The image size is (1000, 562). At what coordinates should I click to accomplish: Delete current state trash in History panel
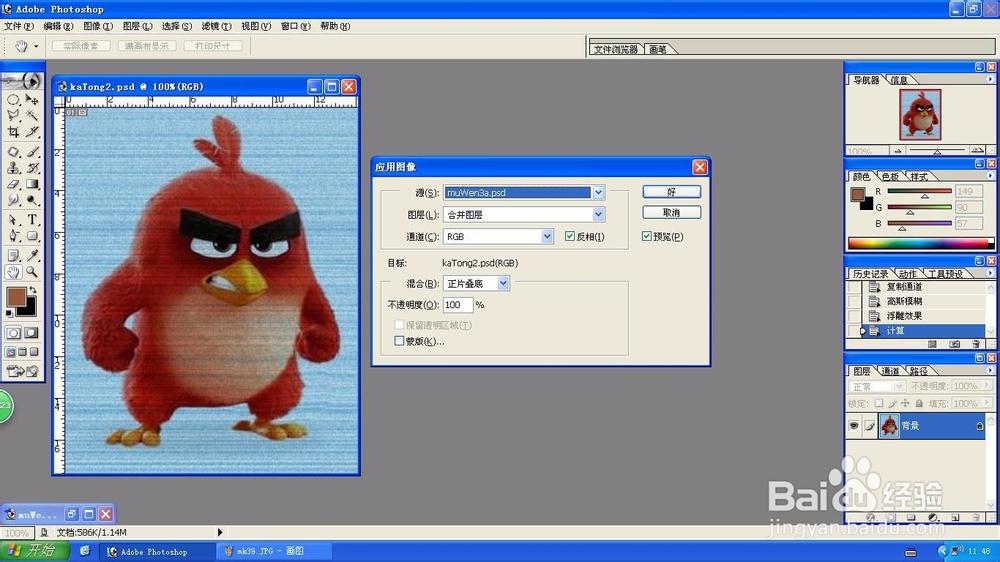(x=976, y=344)
